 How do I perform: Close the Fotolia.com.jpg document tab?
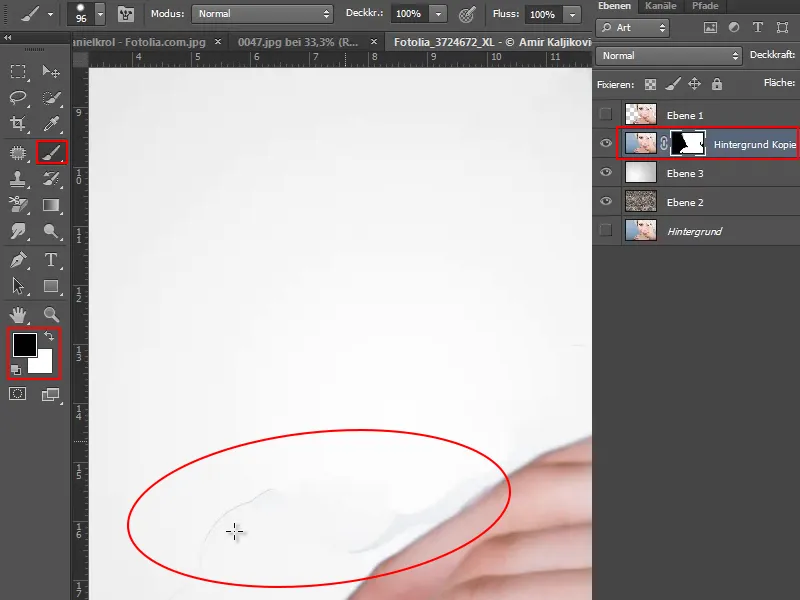click(218, 42)
